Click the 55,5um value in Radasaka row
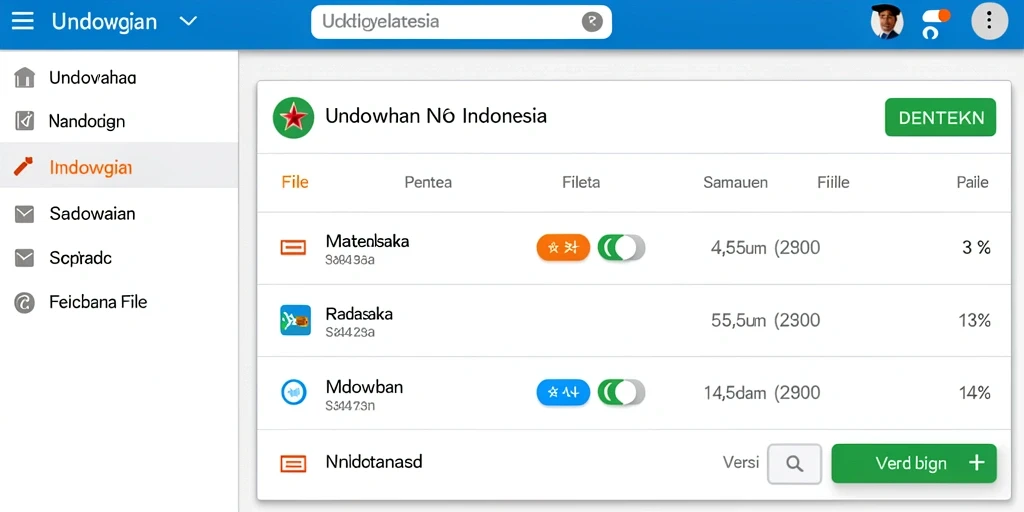The width and height of the screenshot is (1024, 512). (738, 321)
